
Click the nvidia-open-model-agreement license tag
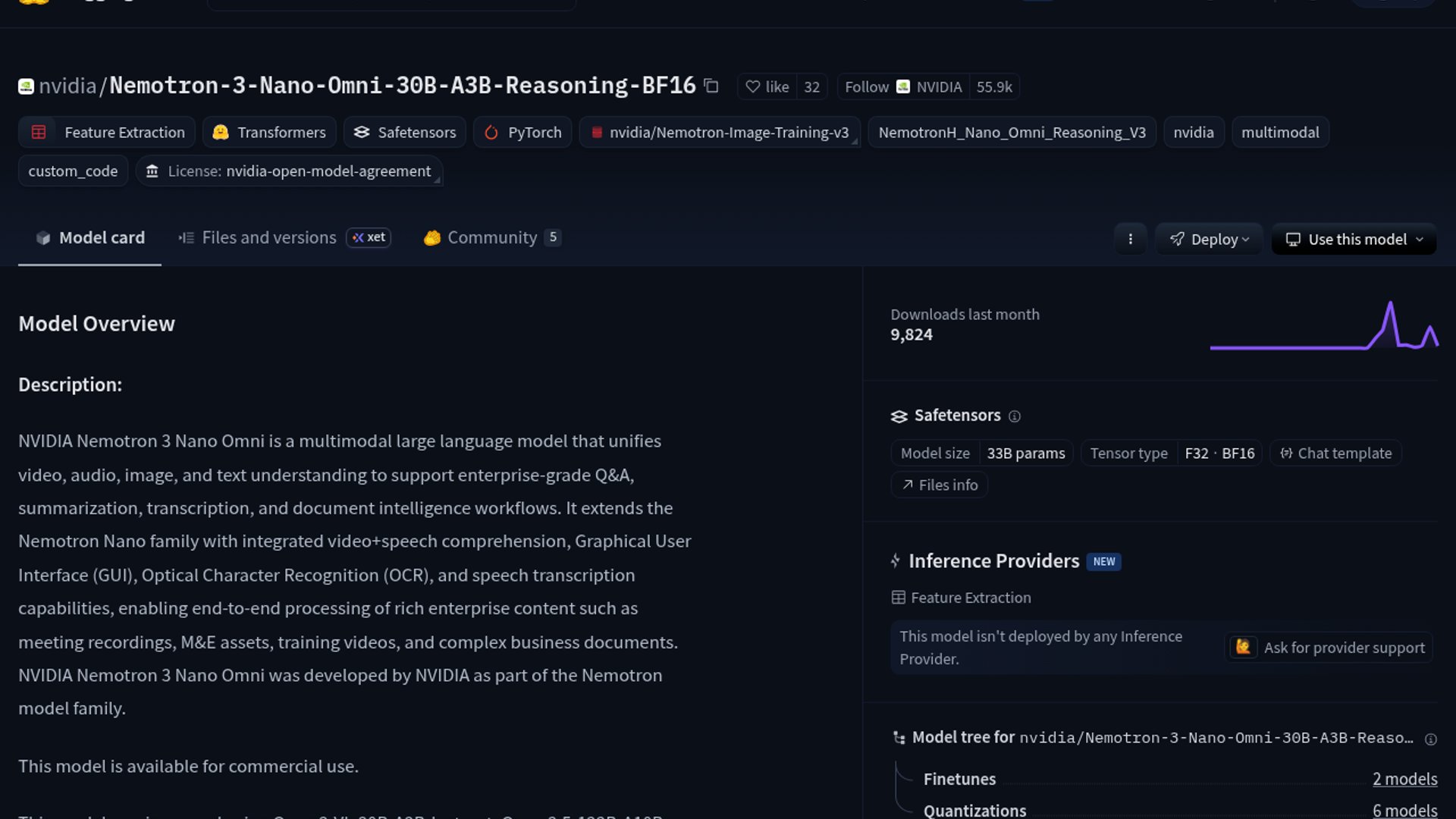(289, 171)
